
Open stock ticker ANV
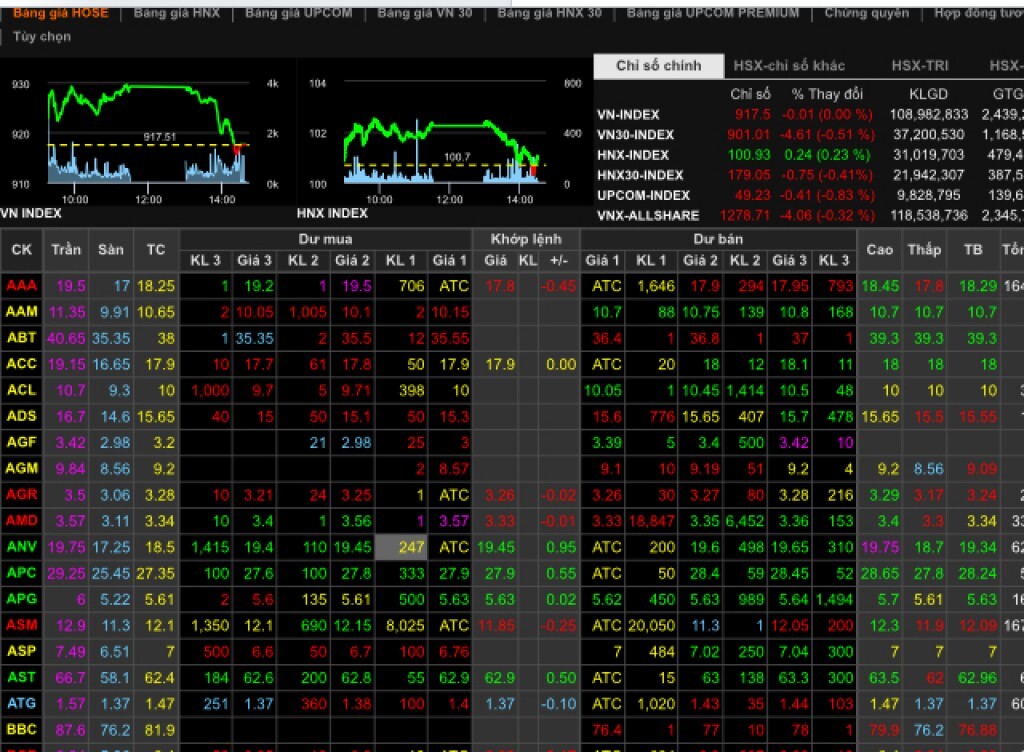(x=22, y=547)
